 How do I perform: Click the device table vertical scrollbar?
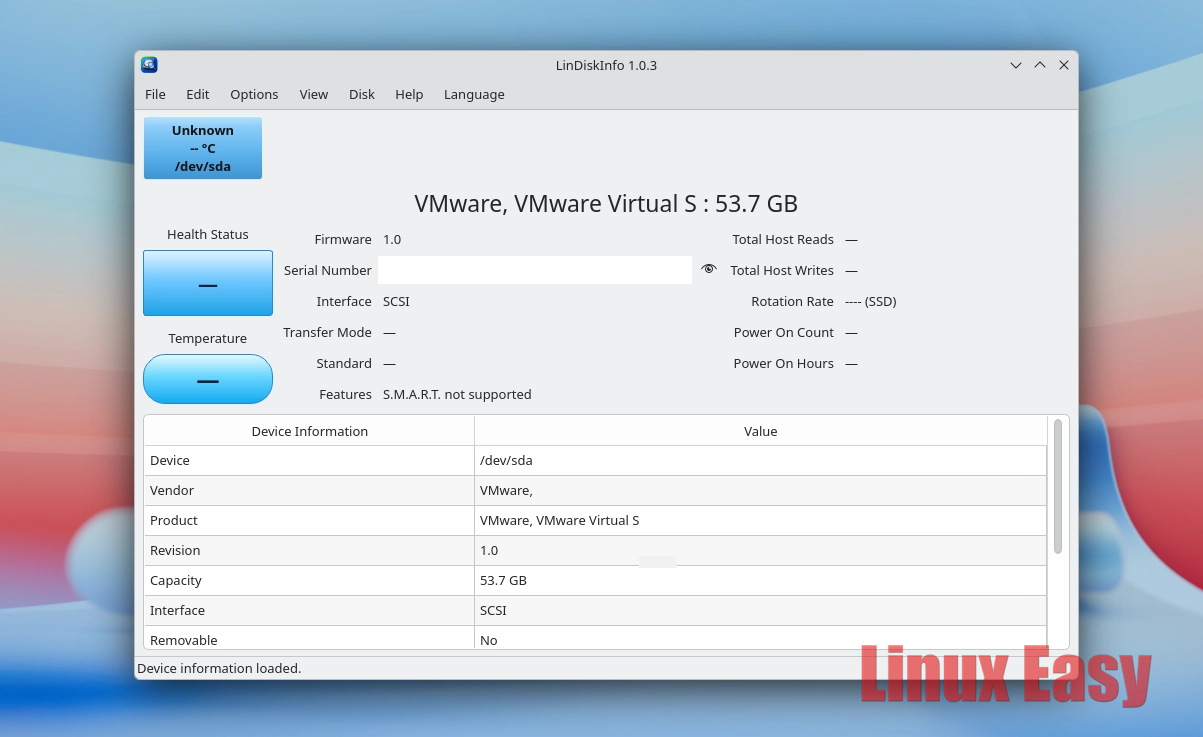click(x=1058, y=487)
